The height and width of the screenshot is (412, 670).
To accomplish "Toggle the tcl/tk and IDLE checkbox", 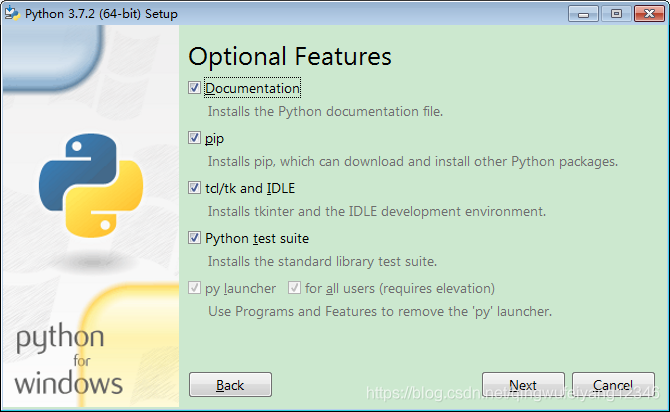I will point(194,188).
